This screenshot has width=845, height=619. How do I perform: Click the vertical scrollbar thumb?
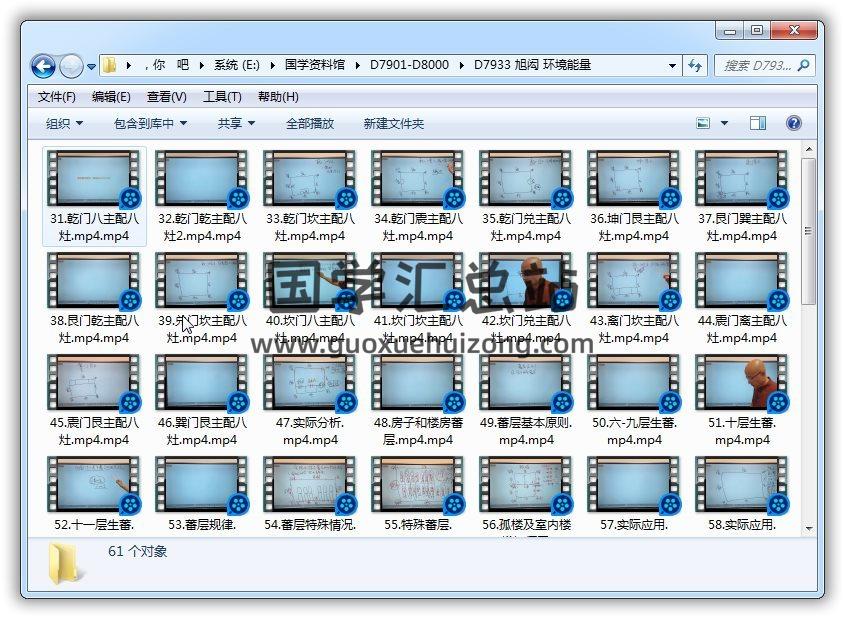pyautogui.click(x=808, y=231)
